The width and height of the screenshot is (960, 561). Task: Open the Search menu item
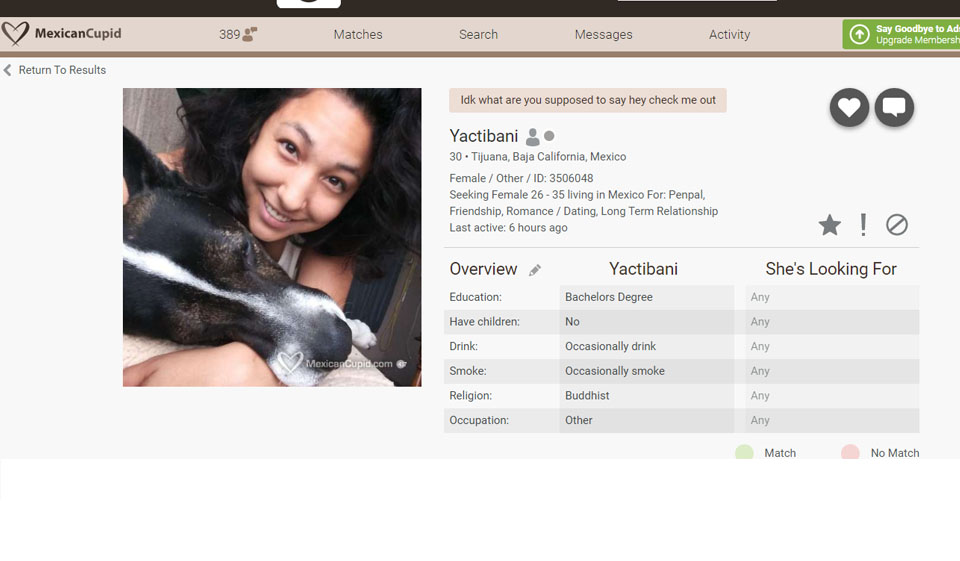[x=478, y=34]
